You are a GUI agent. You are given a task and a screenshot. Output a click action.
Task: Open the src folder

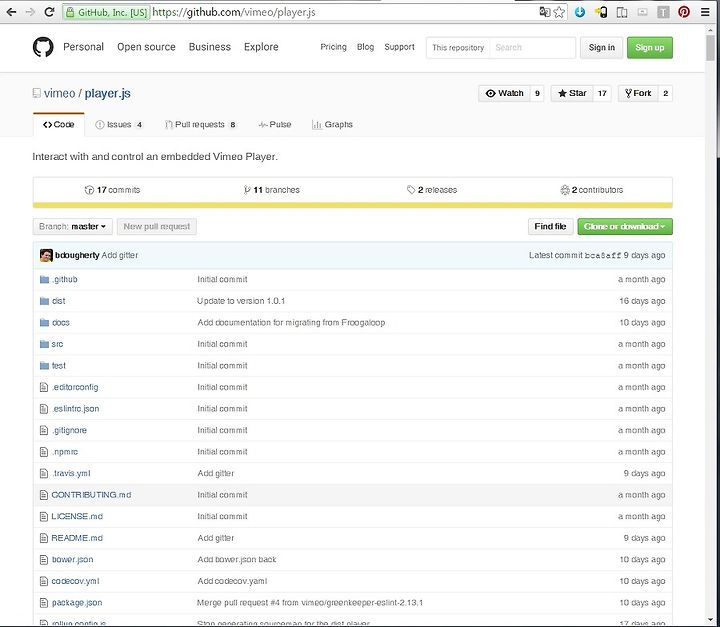tap(57, 344)
